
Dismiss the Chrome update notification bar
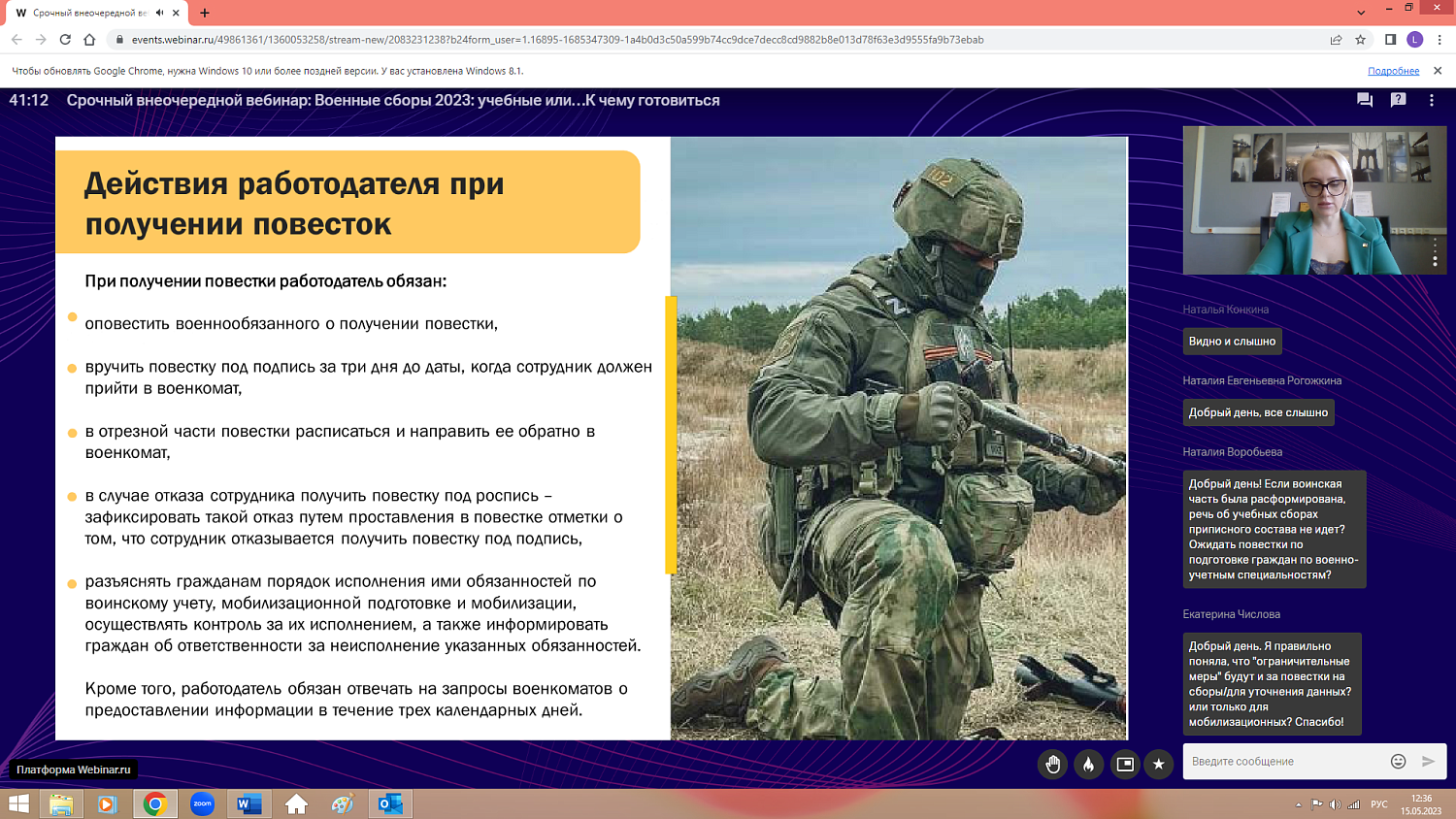[1438, 71]
